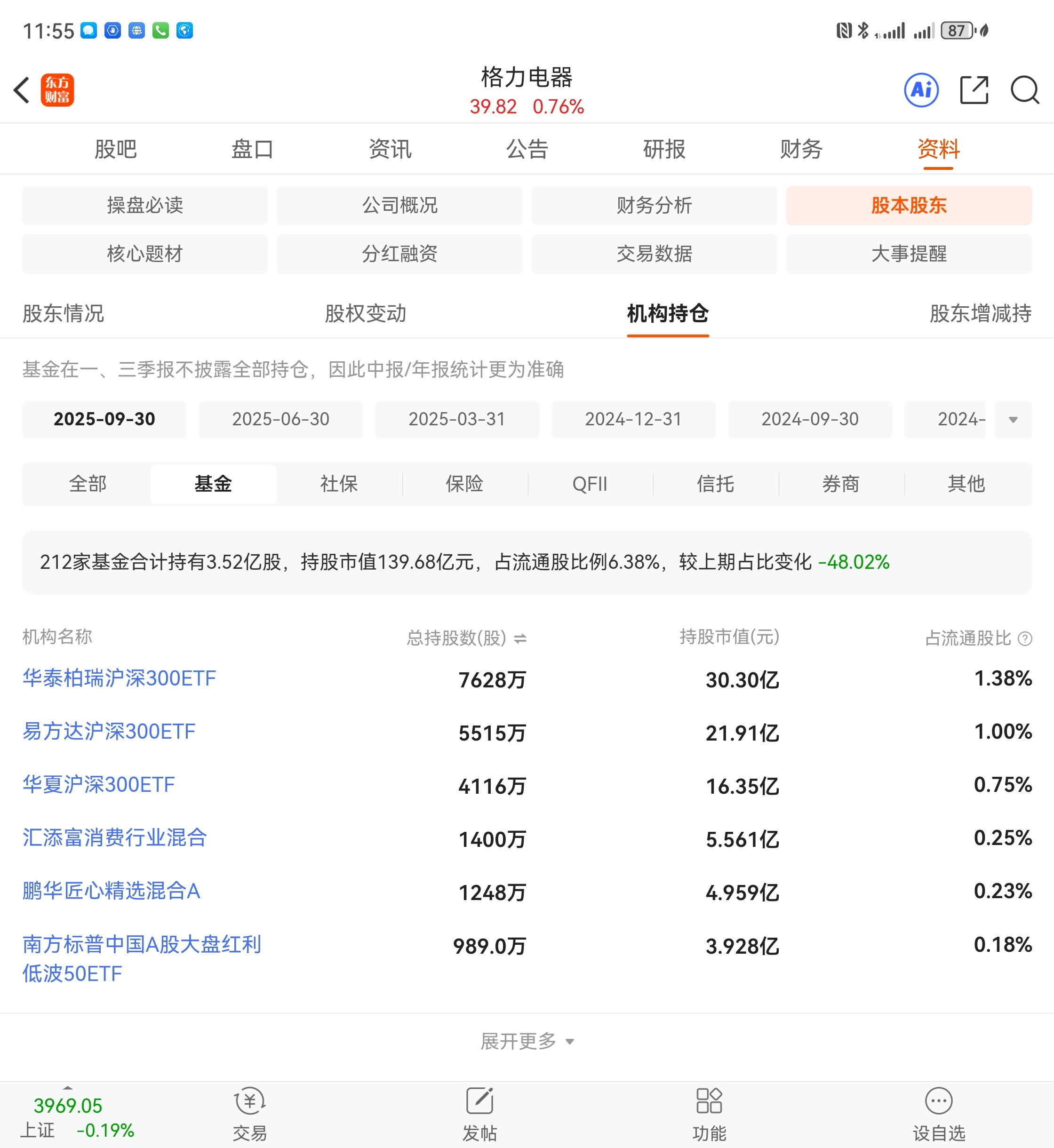
Task: Select the 社保 holder type filter
Action: [339, 484]
